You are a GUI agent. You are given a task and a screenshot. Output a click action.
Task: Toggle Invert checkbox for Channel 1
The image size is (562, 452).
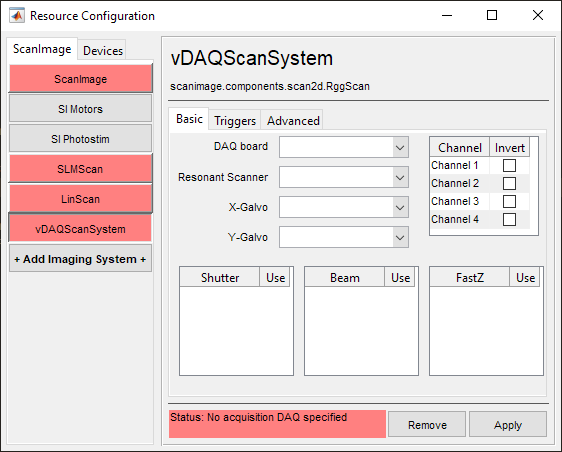509,166
